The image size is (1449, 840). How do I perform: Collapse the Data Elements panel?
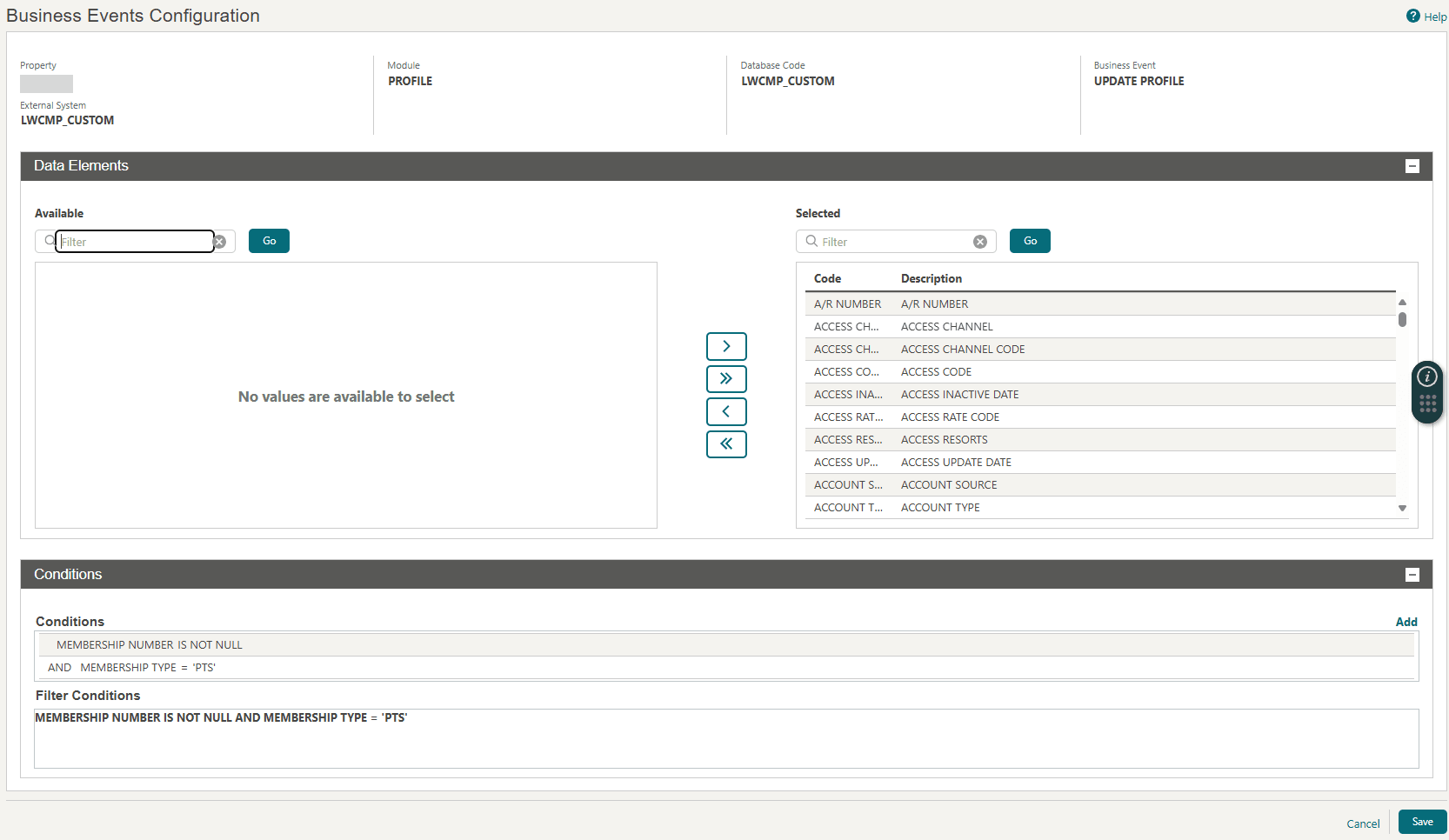coord(1412,165)
